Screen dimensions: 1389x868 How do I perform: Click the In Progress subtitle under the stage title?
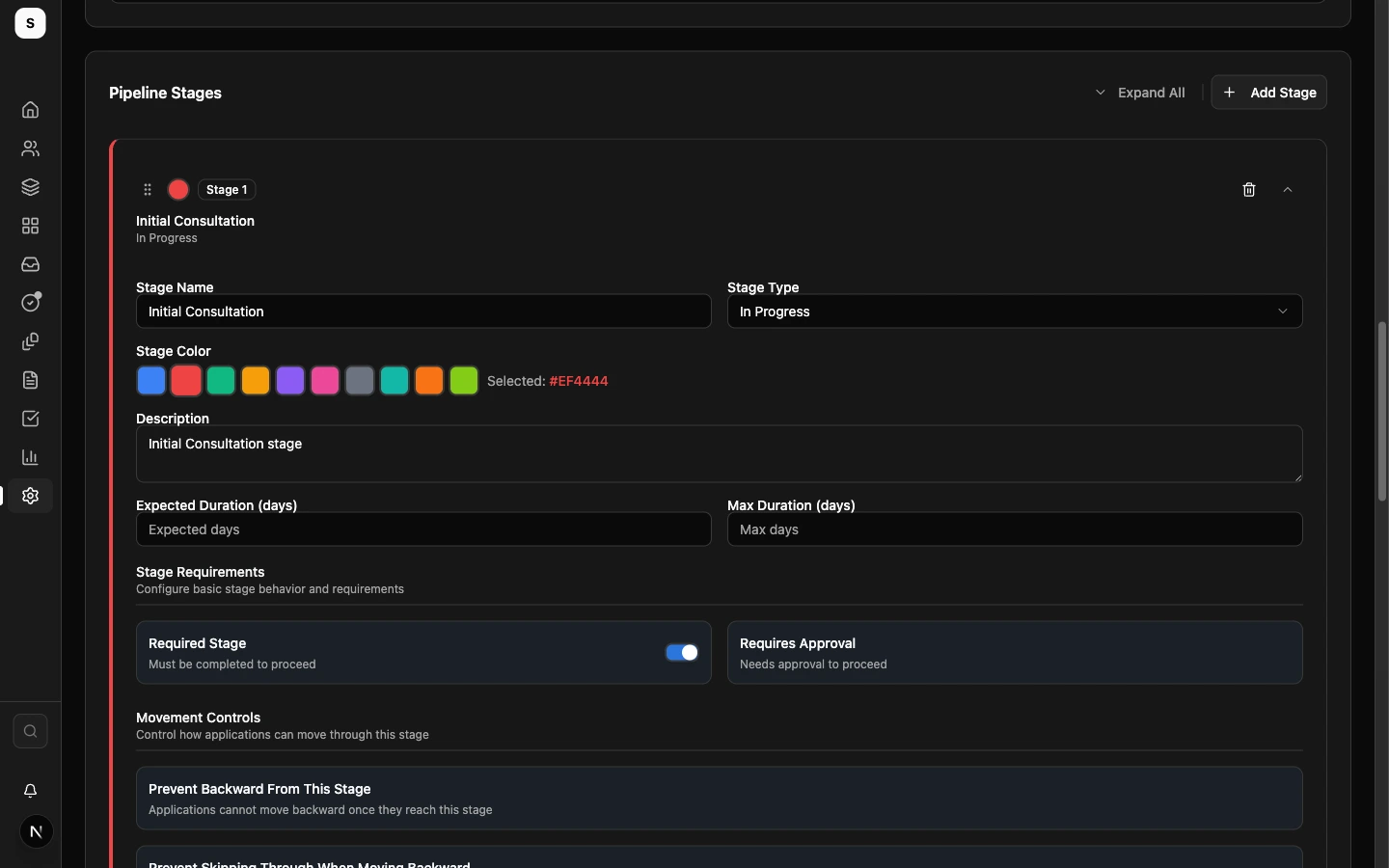coord(167,238)
